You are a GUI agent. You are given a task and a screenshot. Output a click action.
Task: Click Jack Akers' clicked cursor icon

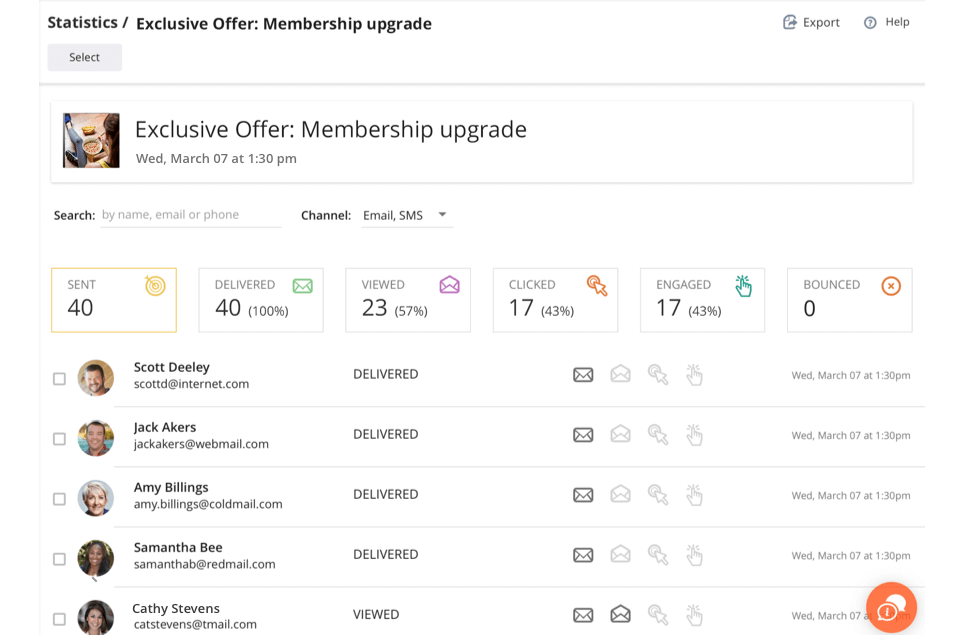tap(658, 434)
